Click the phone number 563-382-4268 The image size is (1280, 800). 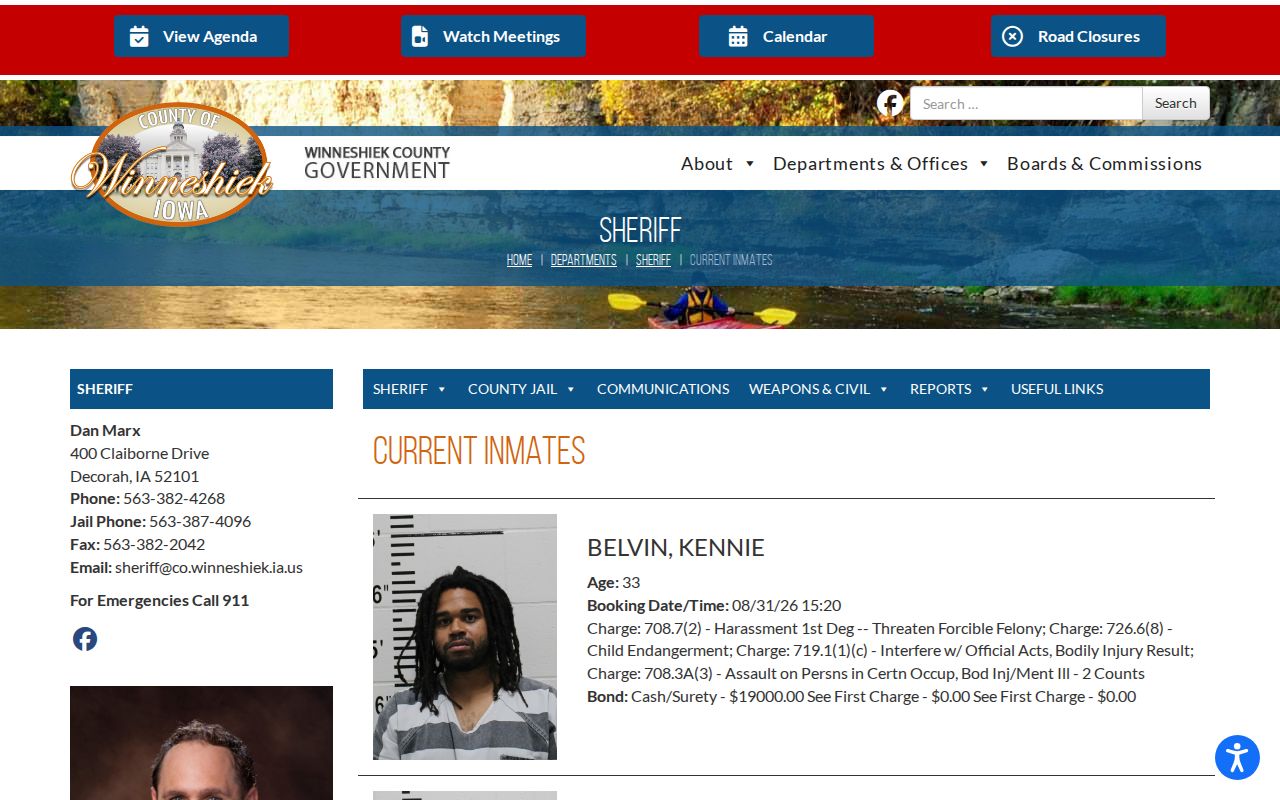tap(174, 498)
